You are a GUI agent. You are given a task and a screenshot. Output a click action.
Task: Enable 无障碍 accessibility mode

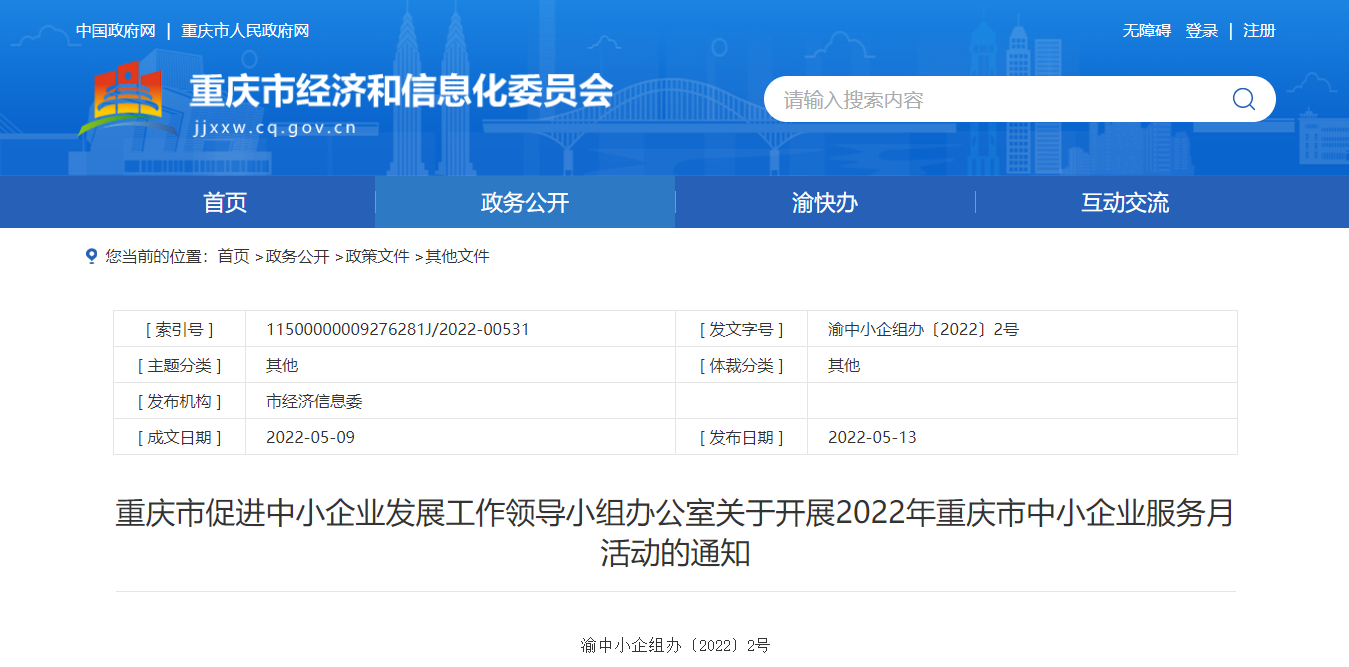(x=1146, y=31)
